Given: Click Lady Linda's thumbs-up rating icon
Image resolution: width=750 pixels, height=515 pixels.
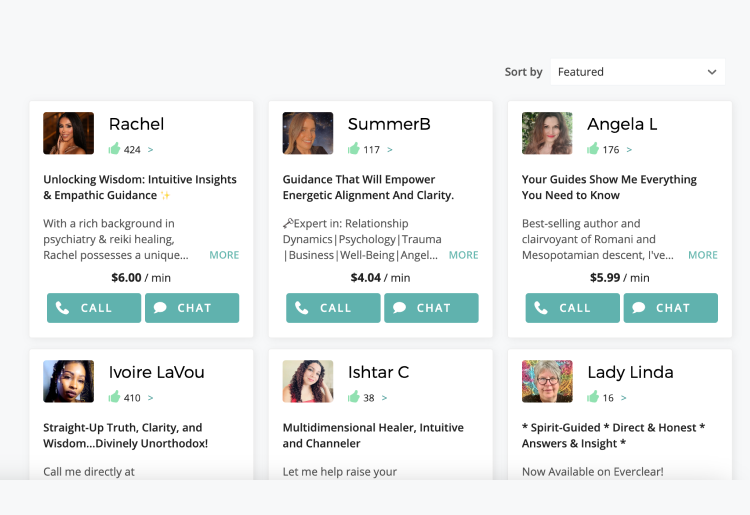Looking at the screenshot, I should pos(593,397).
